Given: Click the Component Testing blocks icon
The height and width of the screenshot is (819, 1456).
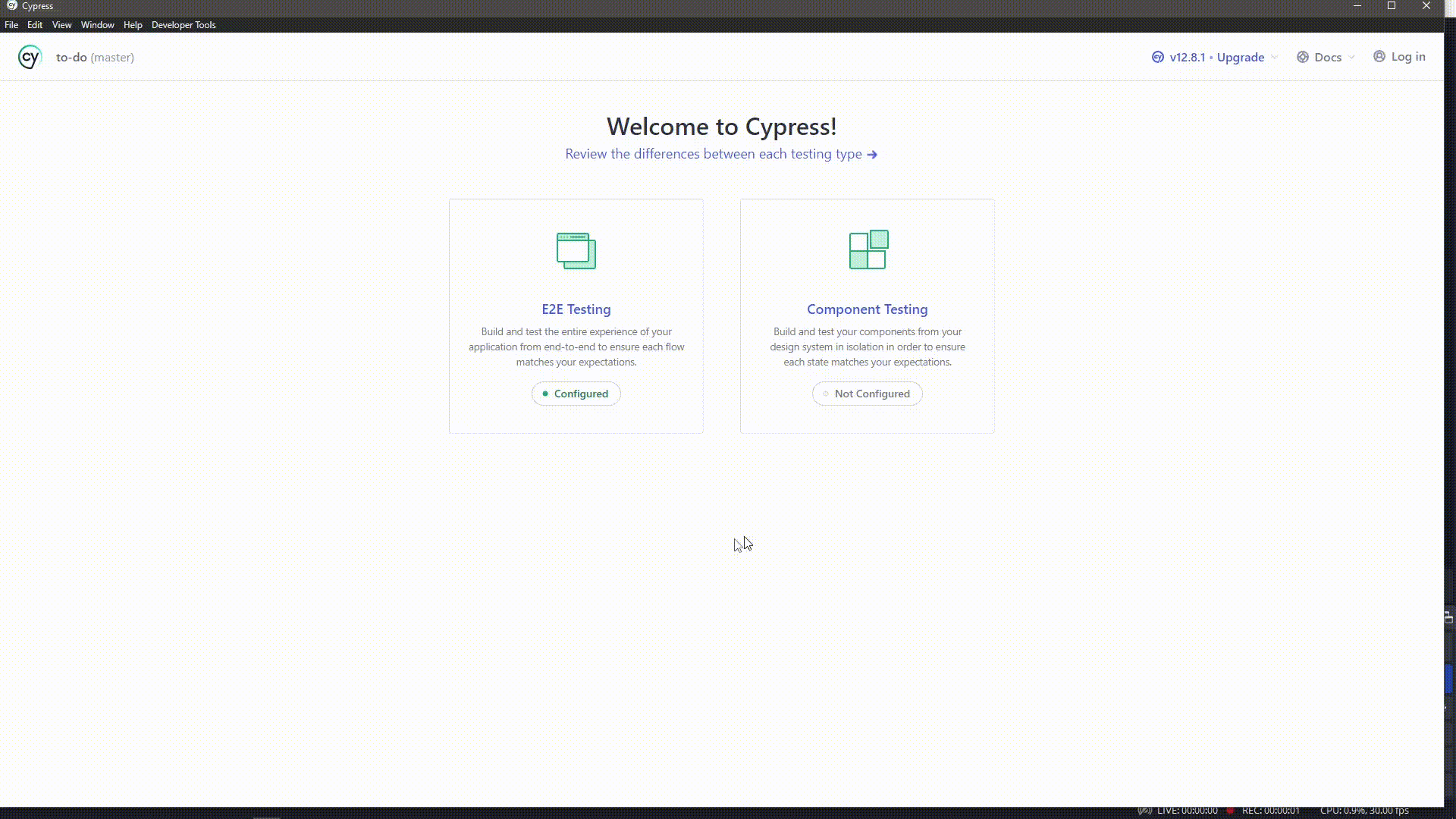Looking at the screenshot, I should [869, 249].
